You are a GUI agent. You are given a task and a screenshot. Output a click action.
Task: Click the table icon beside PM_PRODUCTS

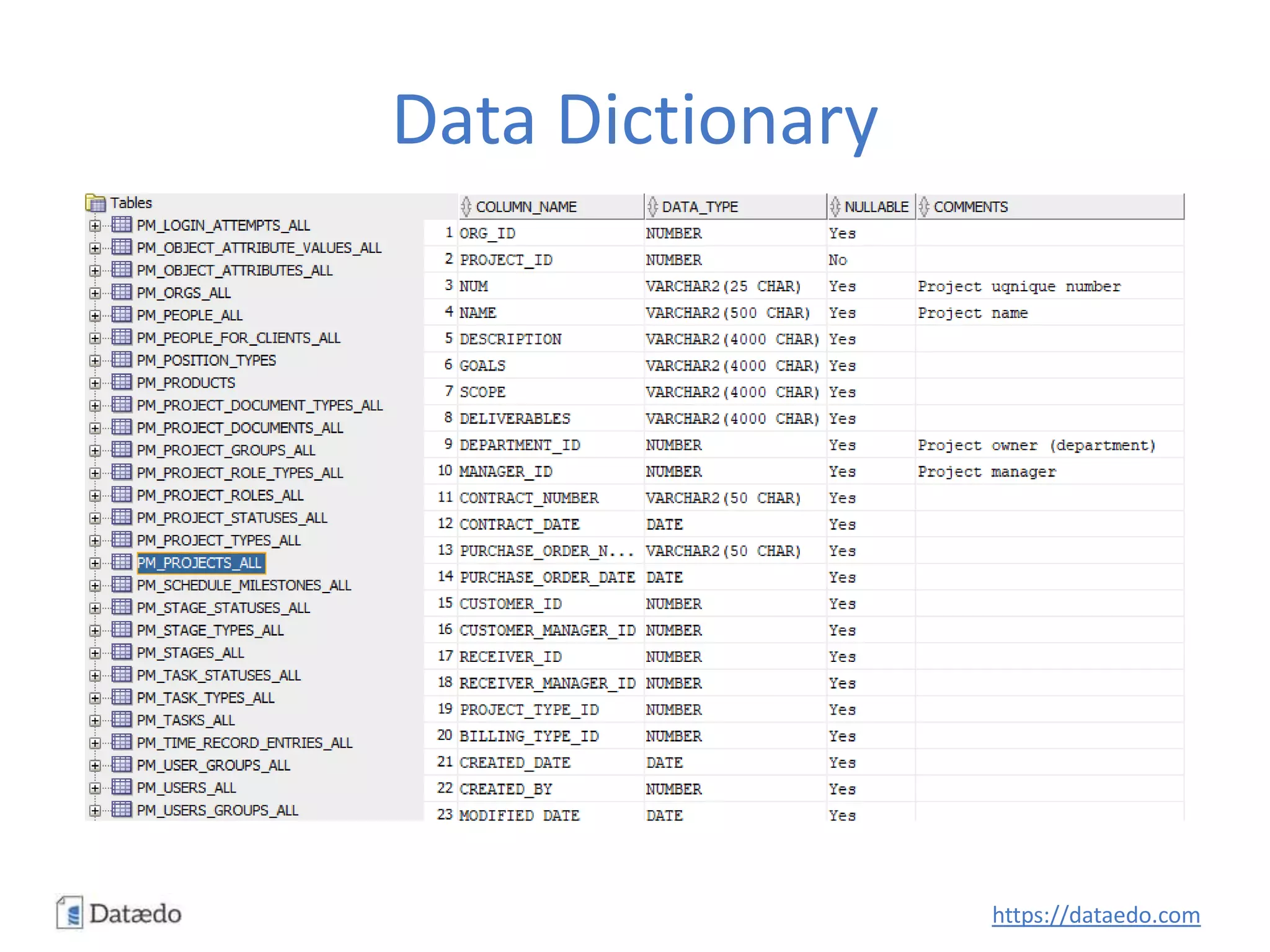(122, 382)
